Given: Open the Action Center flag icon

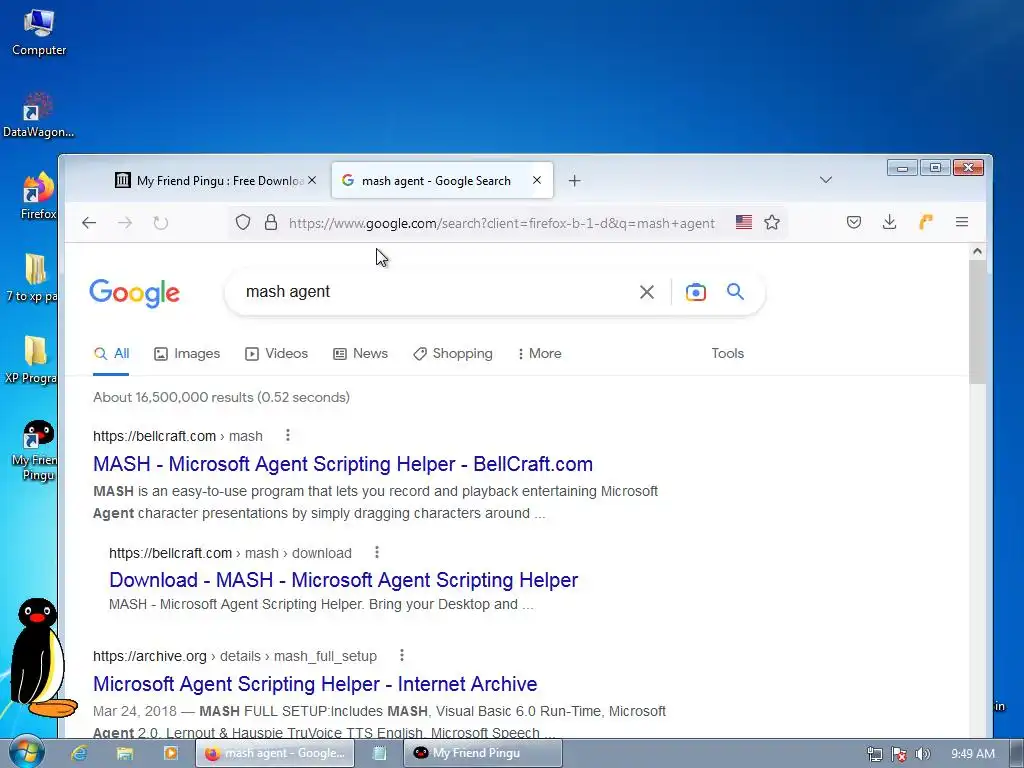Looking at the screenshot, I should point(899,754).
